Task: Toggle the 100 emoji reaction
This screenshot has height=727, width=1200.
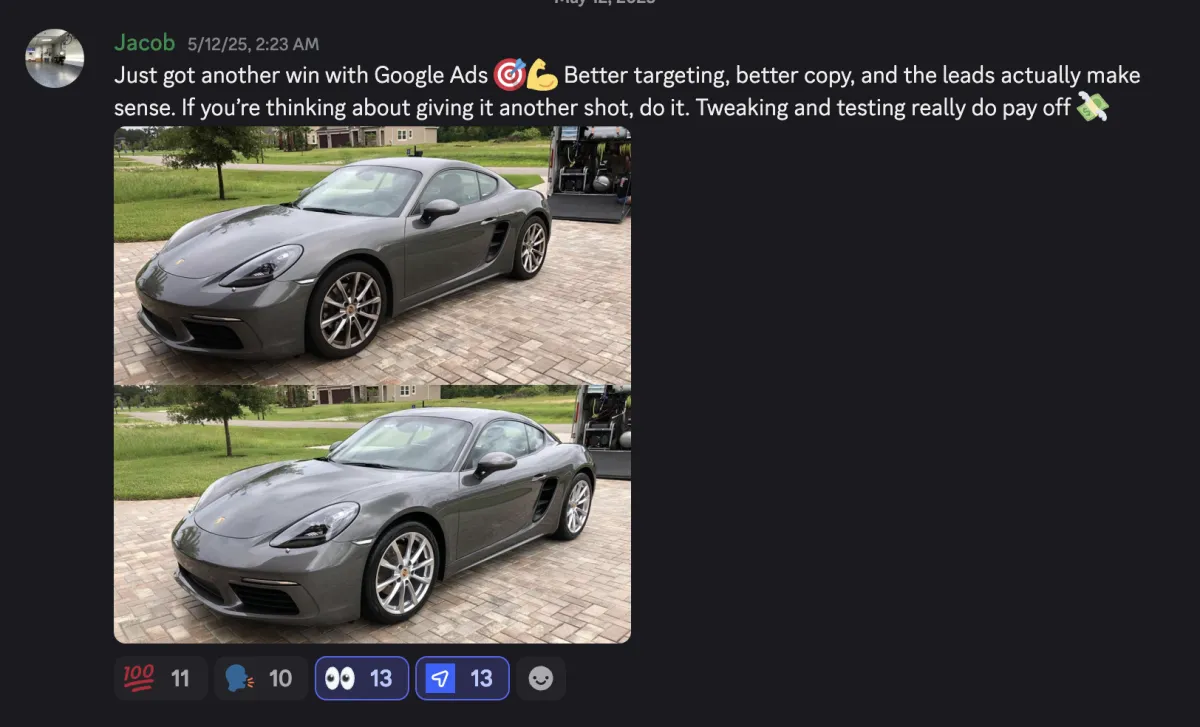Action: 160,678
